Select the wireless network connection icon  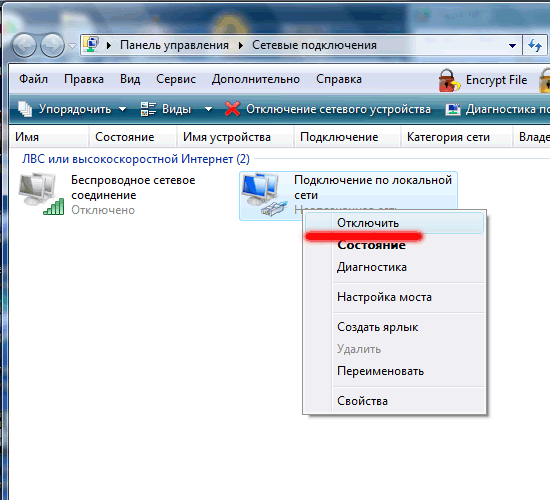click(41, 194)
